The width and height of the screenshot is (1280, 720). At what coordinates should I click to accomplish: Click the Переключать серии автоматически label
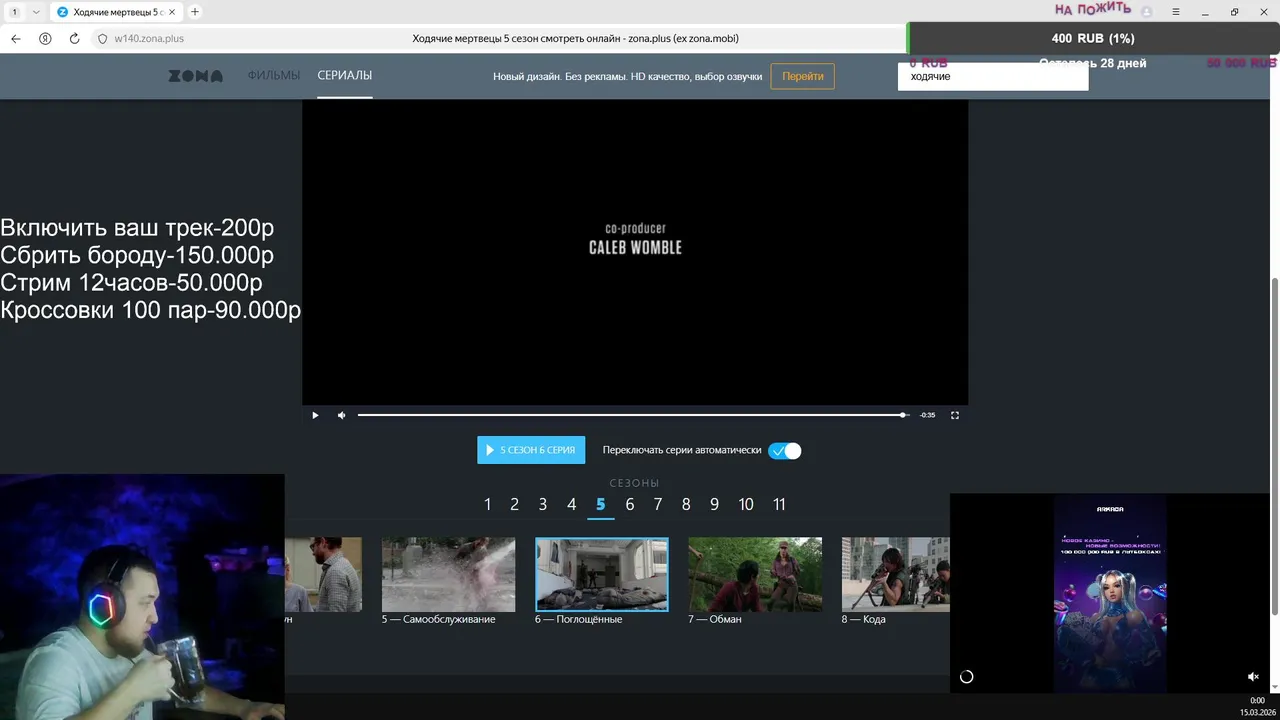[x=682, y=451]
